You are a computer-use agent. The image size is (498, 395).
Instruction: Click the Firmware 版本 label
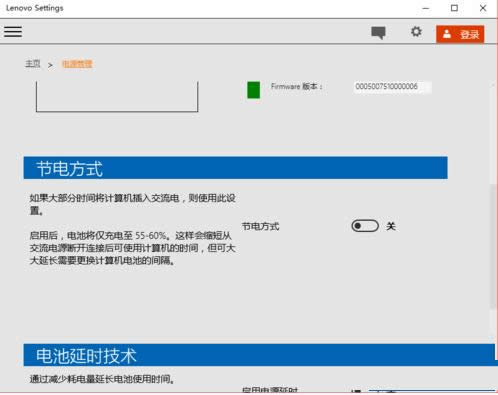tap(296, 87)
